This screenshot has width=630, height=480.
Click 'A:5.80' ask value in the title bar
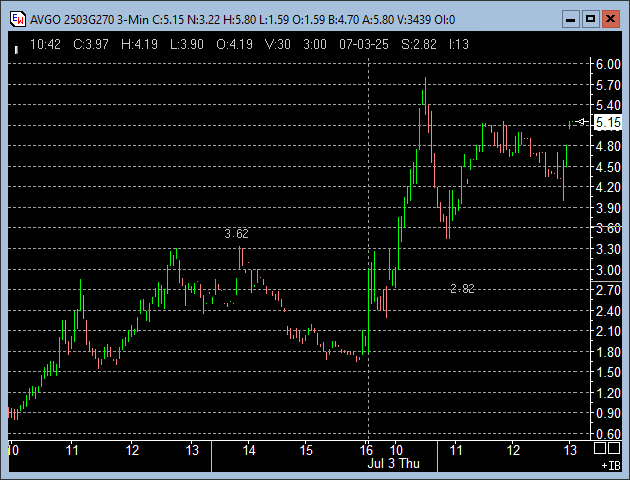pyautogui.click(x=378, y=20)
